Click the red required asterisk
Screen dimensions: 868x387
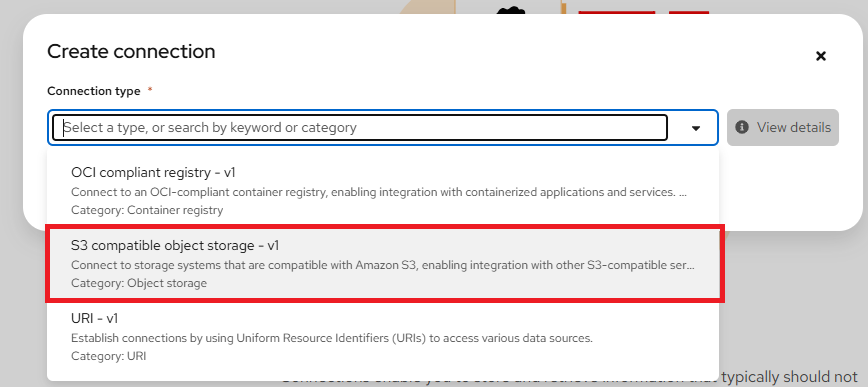[149, 89]
